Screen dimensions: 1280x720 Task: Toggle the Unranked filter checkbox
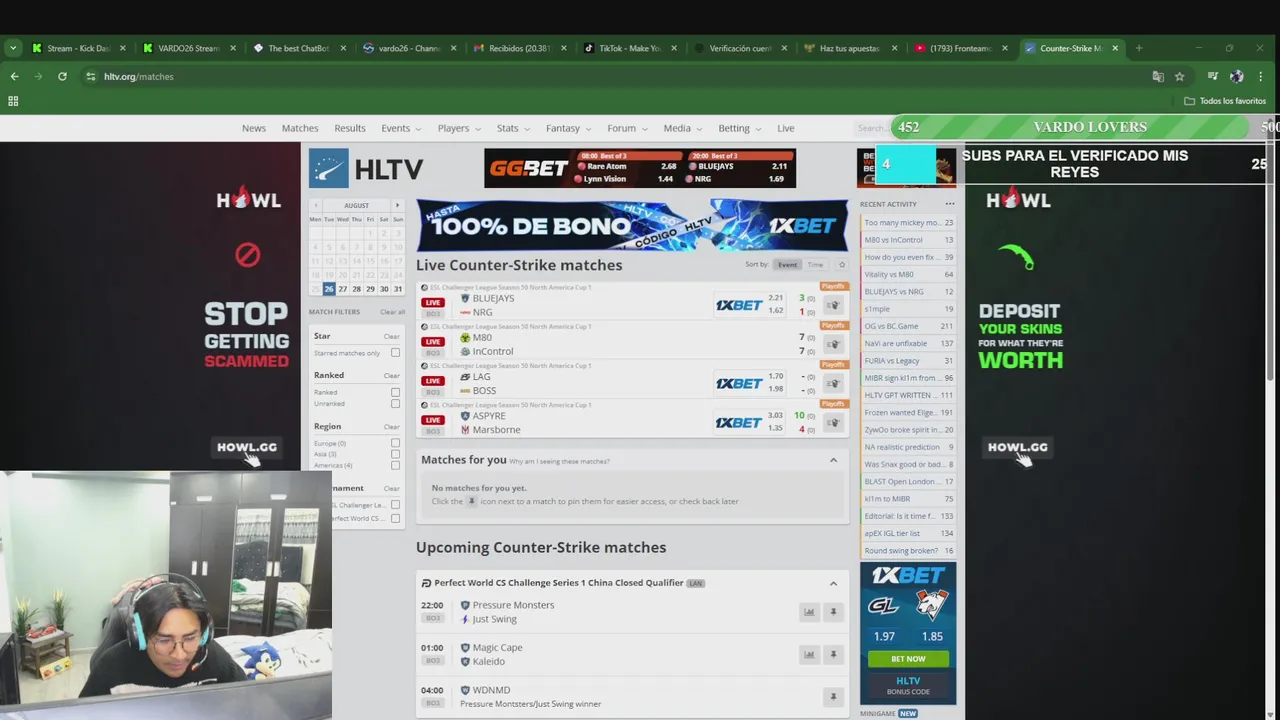[x=395, y=403]
